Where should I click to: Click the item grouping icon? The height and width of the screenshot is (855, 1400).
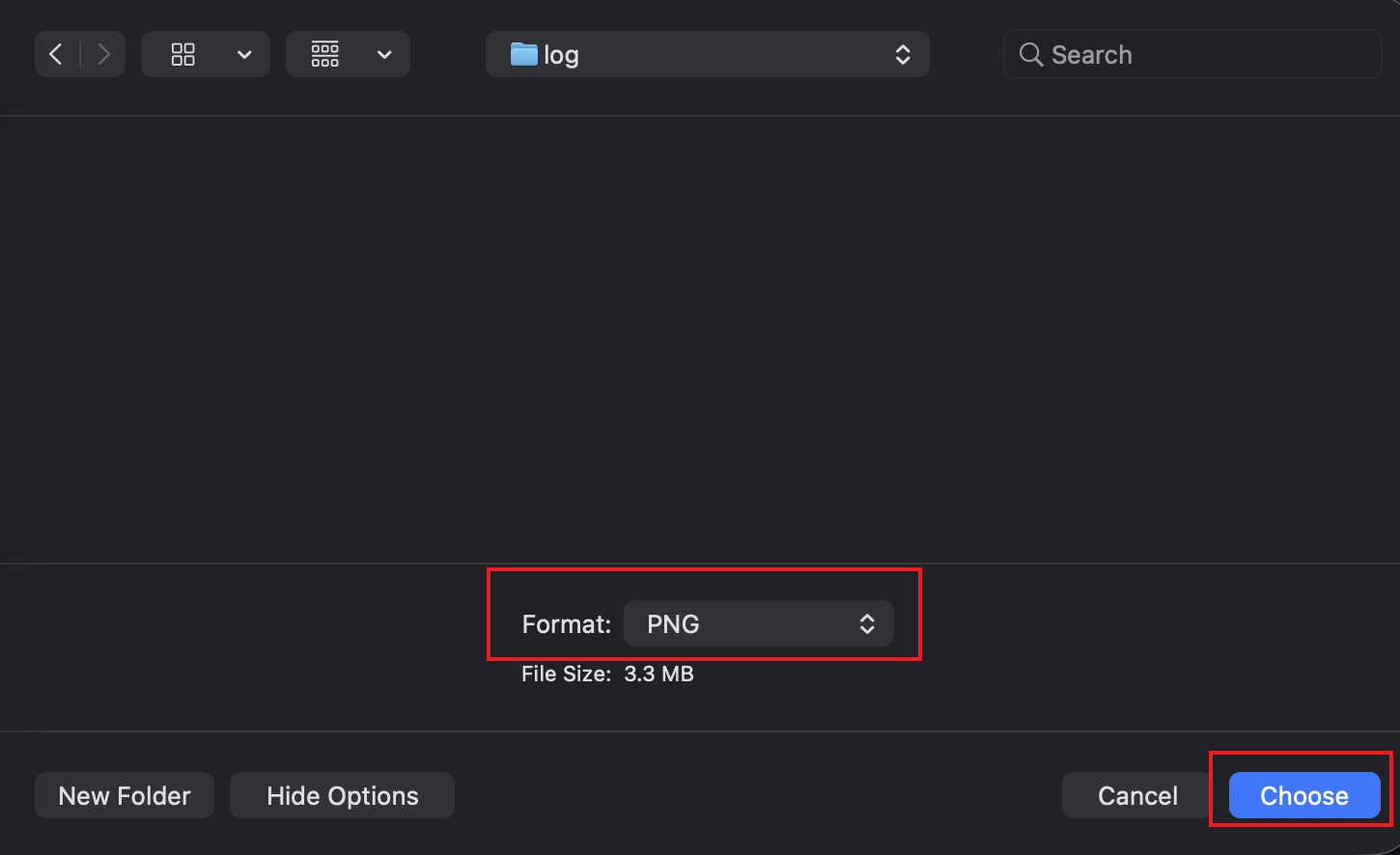pos(325,55)
